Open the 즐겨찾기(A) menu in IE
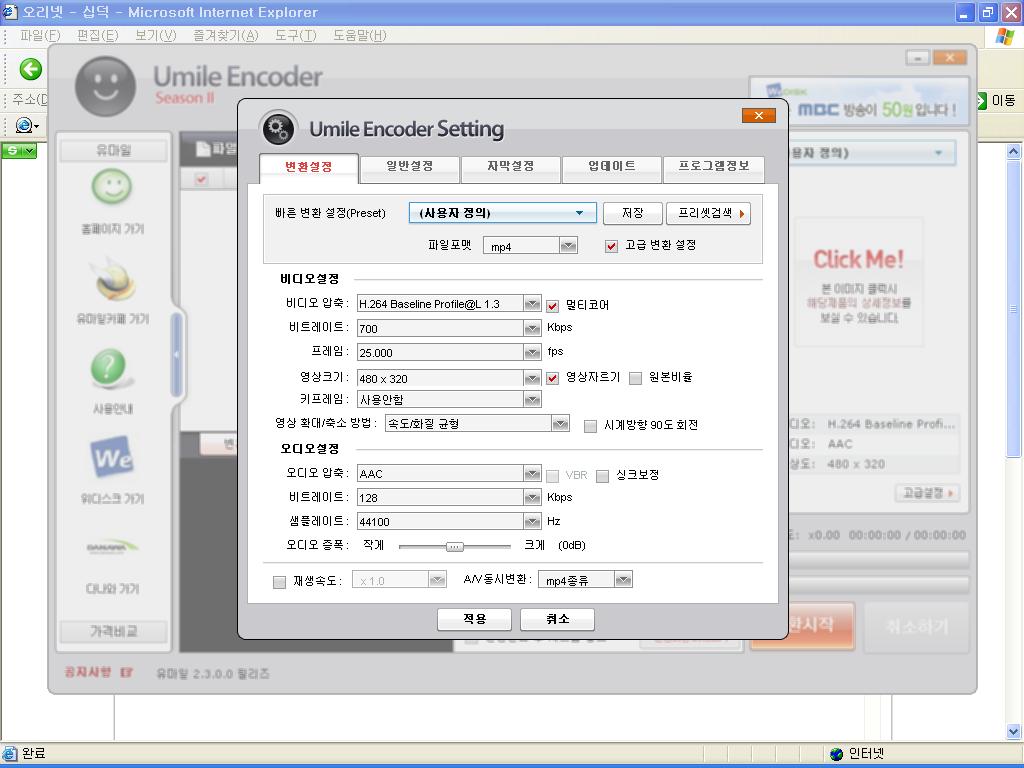The height and width of the screenshot is (768, 1024). pyautogui.click(x=225, y=35)
